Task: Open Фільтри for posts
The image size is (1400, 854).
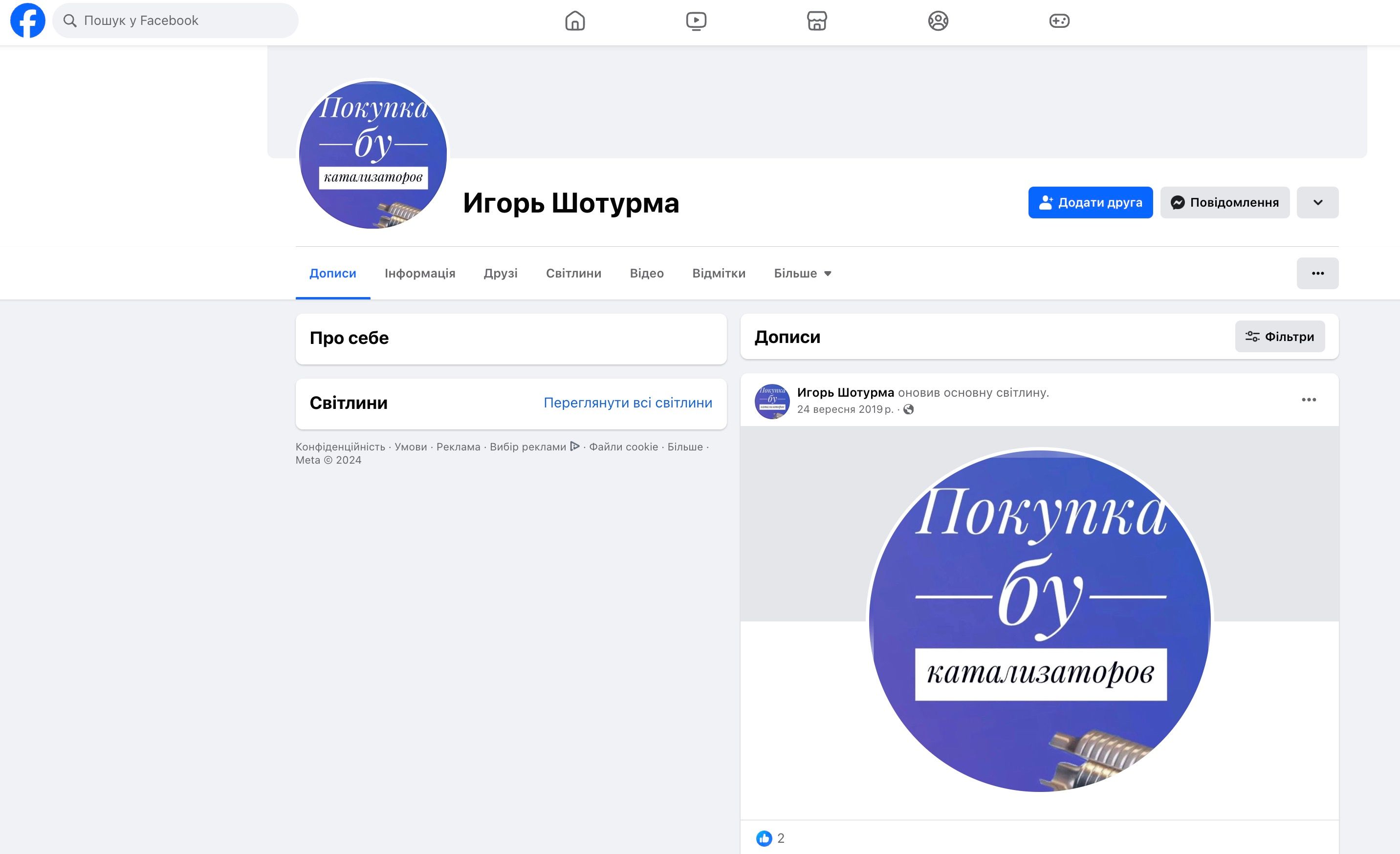Action: 1279,337
